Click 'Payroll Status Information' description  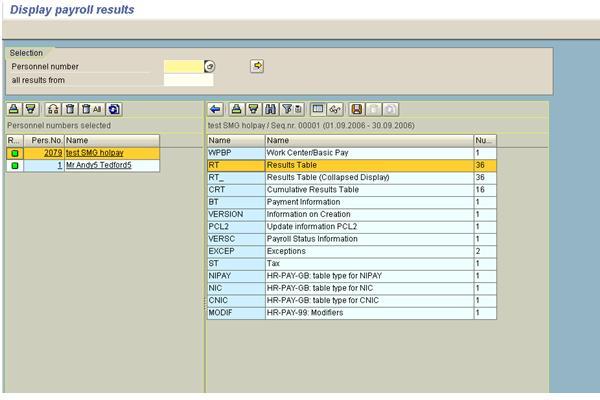pos(312,238)
